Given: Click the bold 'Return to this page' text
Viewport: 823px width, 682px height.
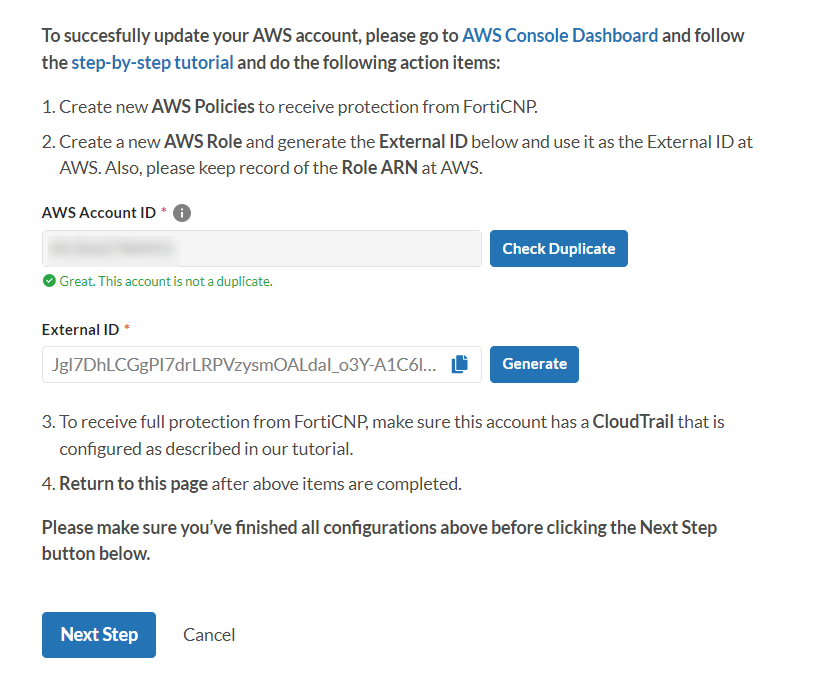Looking at the screenshot, I should pyautogui.click(x=133, y=484).
